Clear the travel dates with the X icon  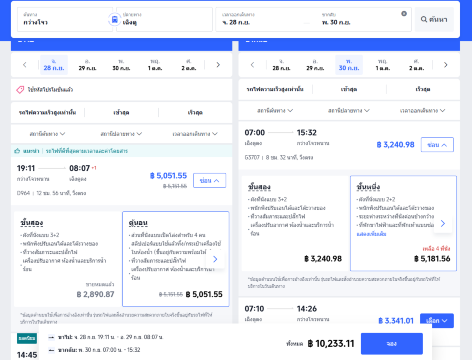click(404, 14)
